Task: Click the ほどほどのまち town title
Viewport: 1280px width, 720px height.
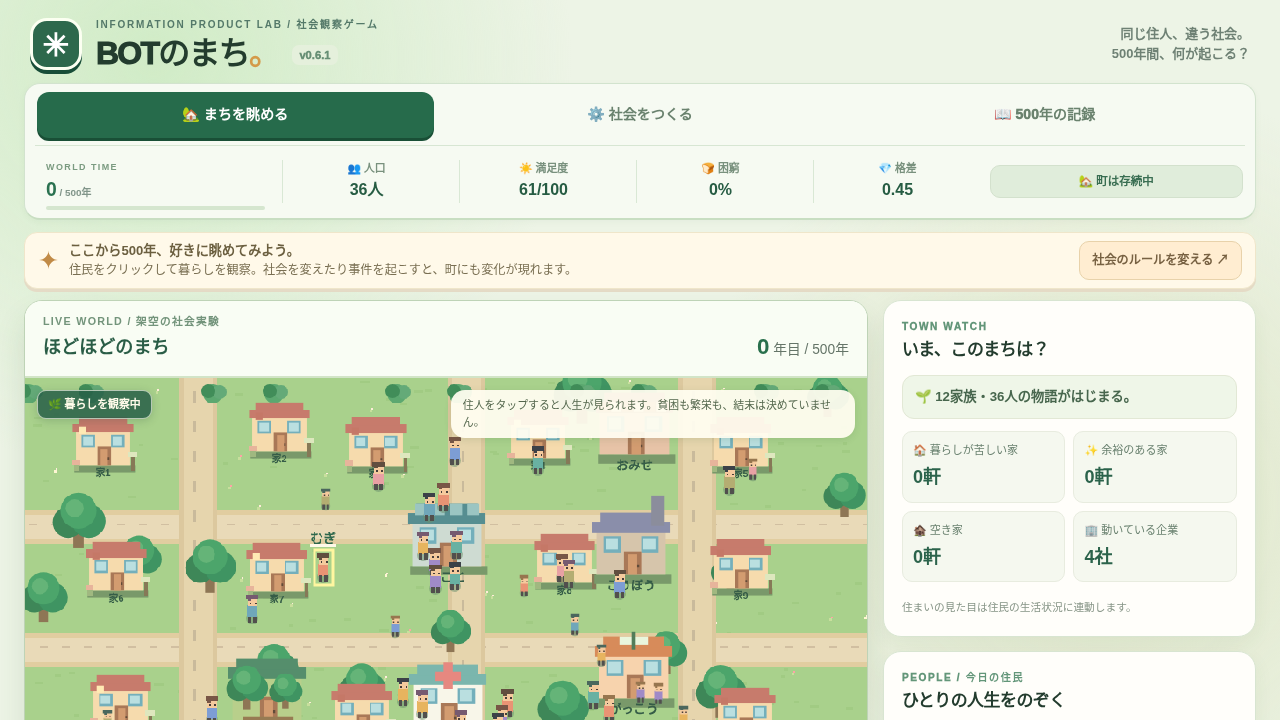Action: point(106,346)
